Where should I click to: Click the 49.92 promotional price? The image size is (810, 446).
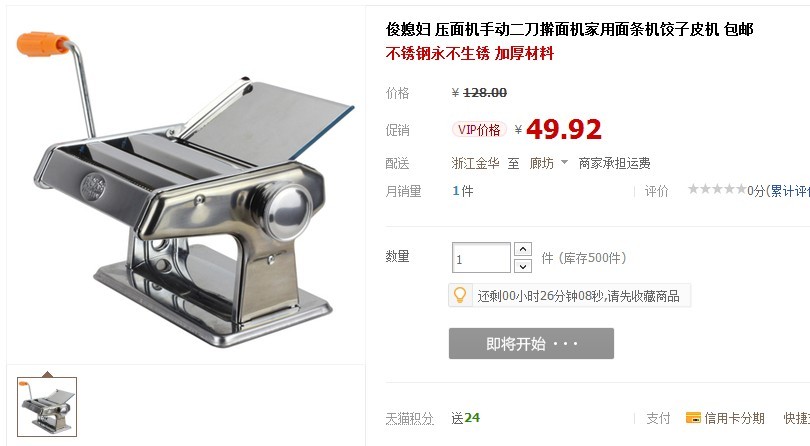point(564,129)
